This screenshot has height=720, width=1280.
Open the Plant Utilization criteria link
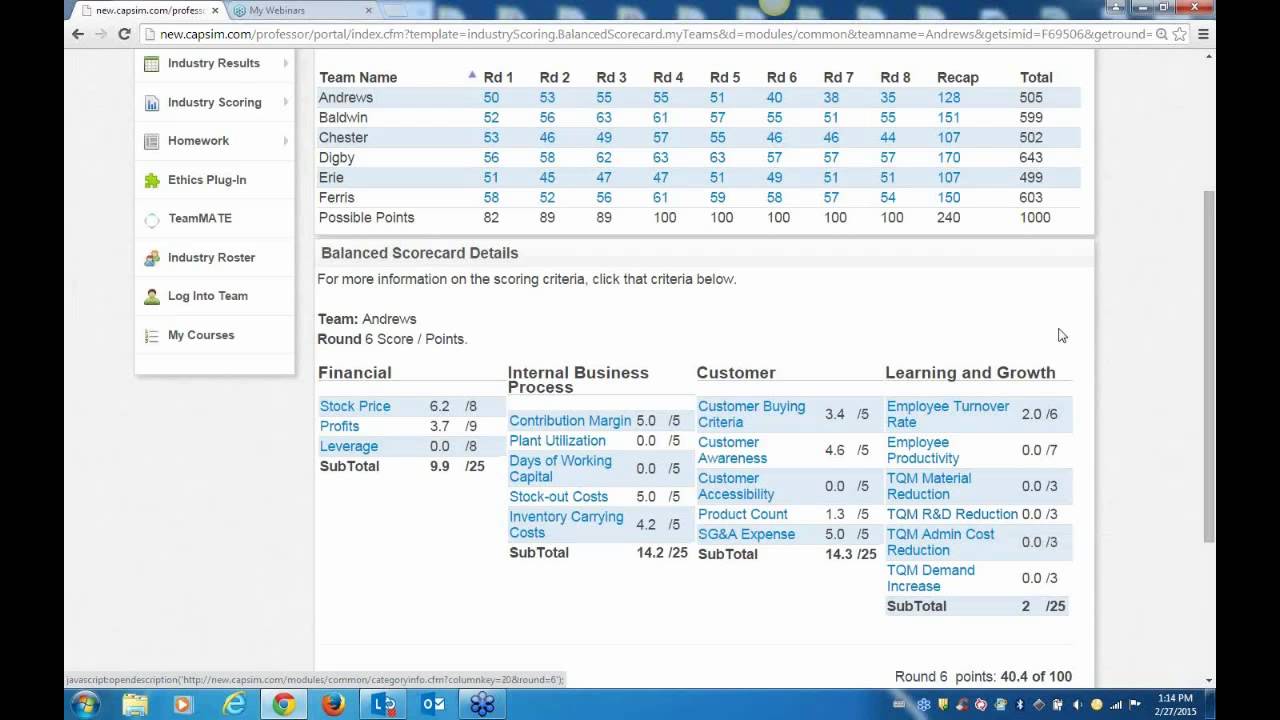[557, 441]
